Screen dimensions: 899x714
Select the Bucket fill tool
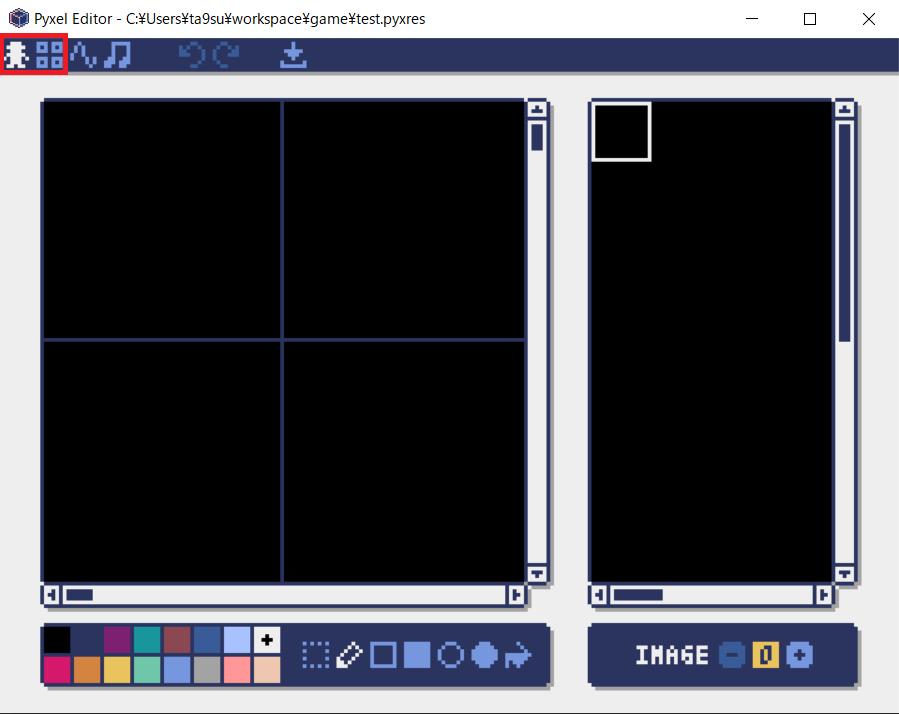(518, 655)
